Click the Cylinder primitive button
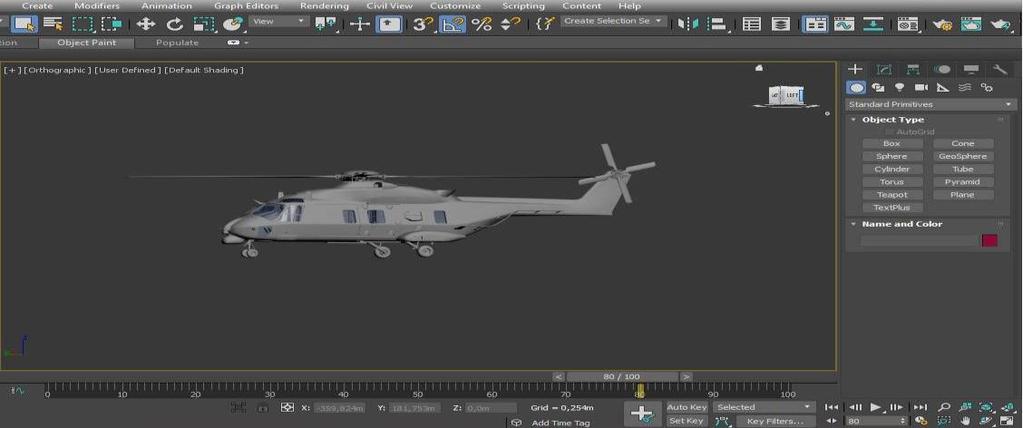 [x=892, y=170]
